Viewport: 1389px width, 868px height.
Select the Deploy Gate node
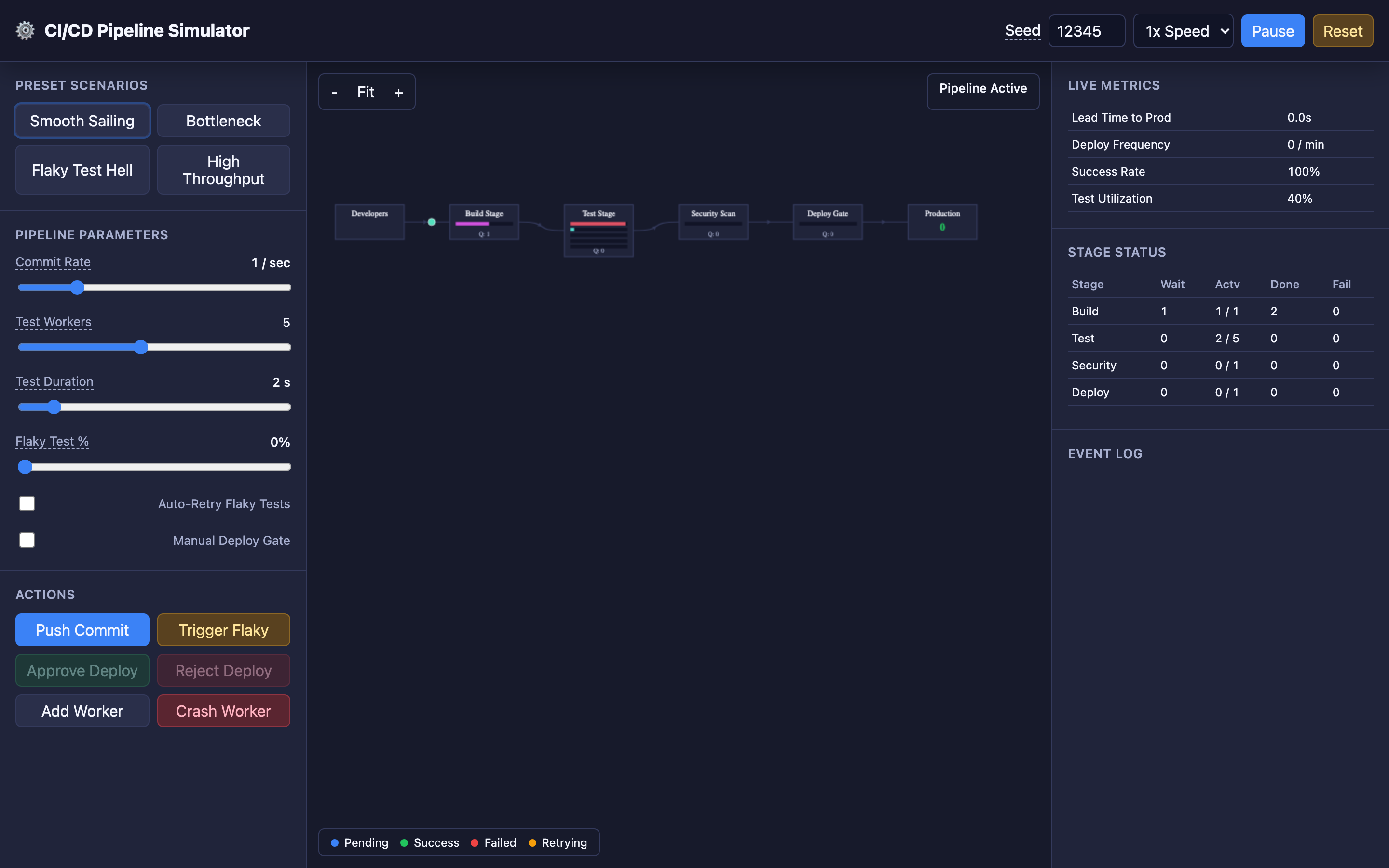[828, 222]
